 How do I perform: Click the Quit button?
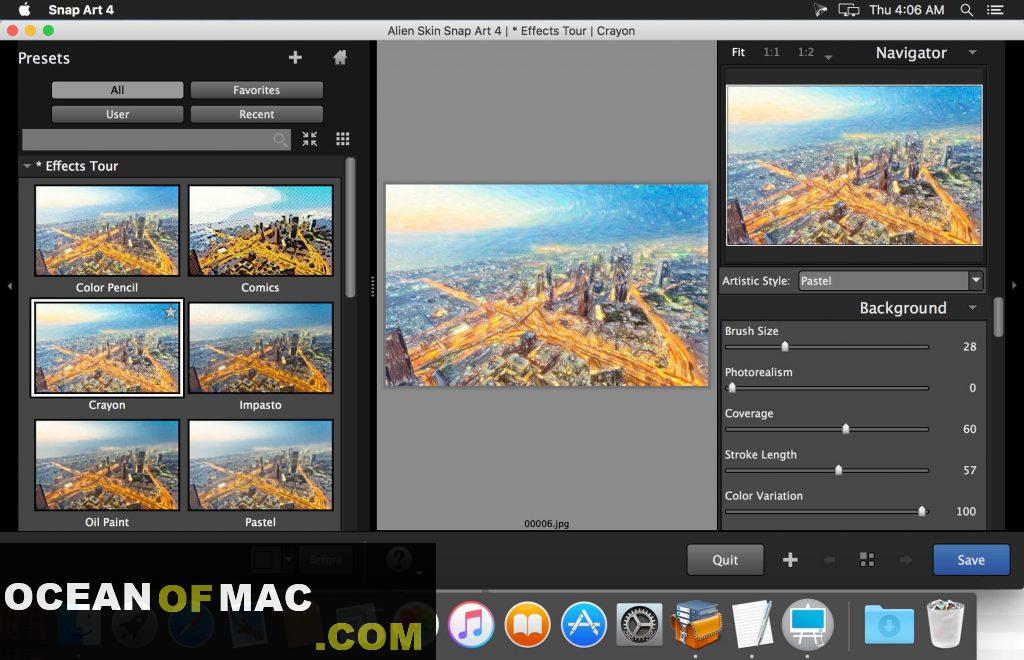[725, 560]
